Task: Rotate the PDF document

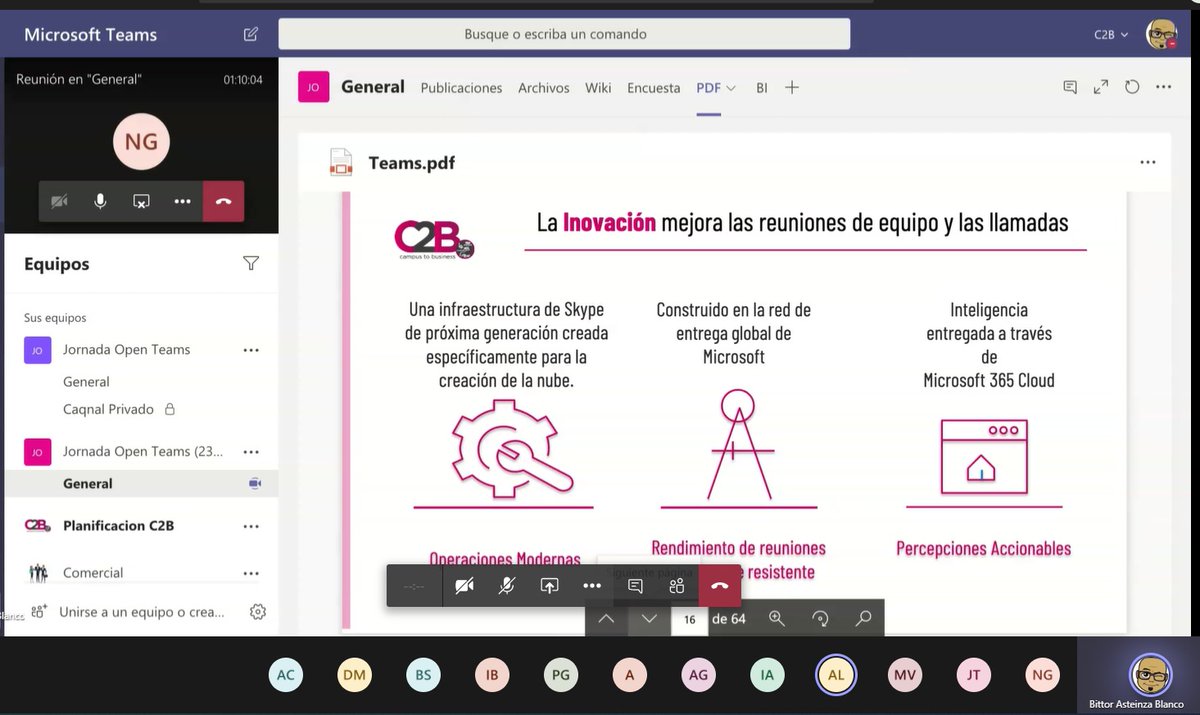Action: coord(820,619)
